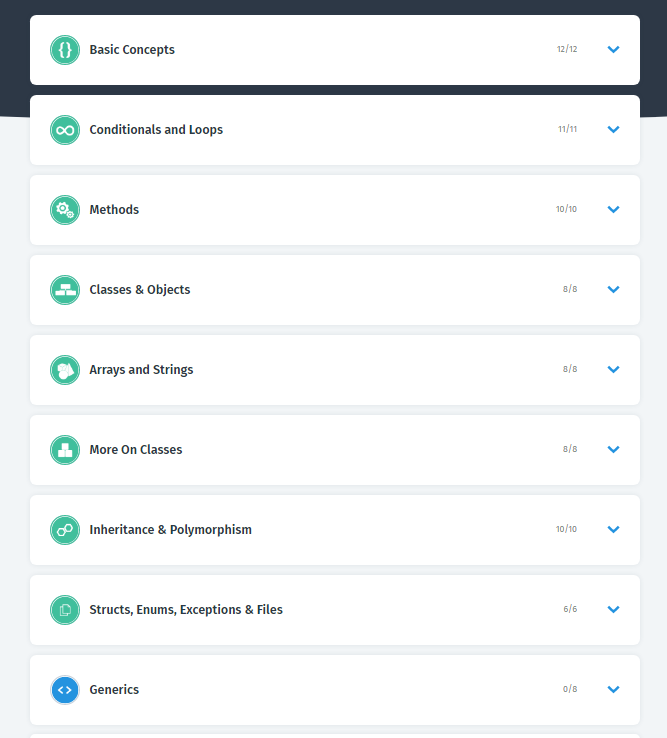Click the Inheritance & Polymorphism linked-circles icon

pyautogui.click(x=65, y=530)
